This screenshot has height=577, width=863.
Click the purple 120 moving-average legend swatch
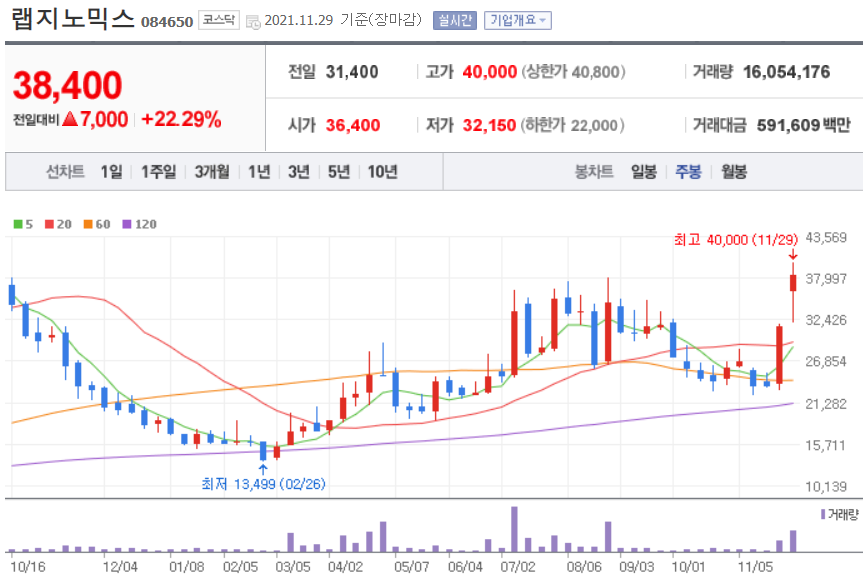point(127,224)
